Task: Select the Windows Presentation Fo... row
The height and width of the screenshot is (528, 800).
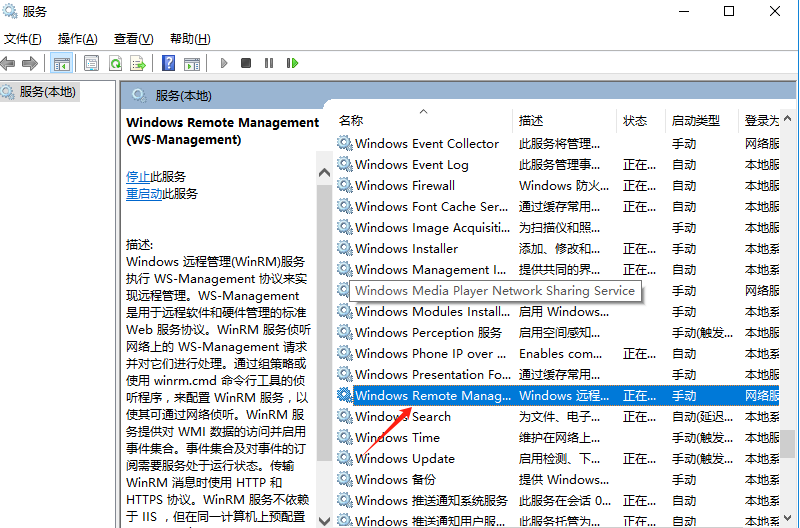Action: pos(557,374)
